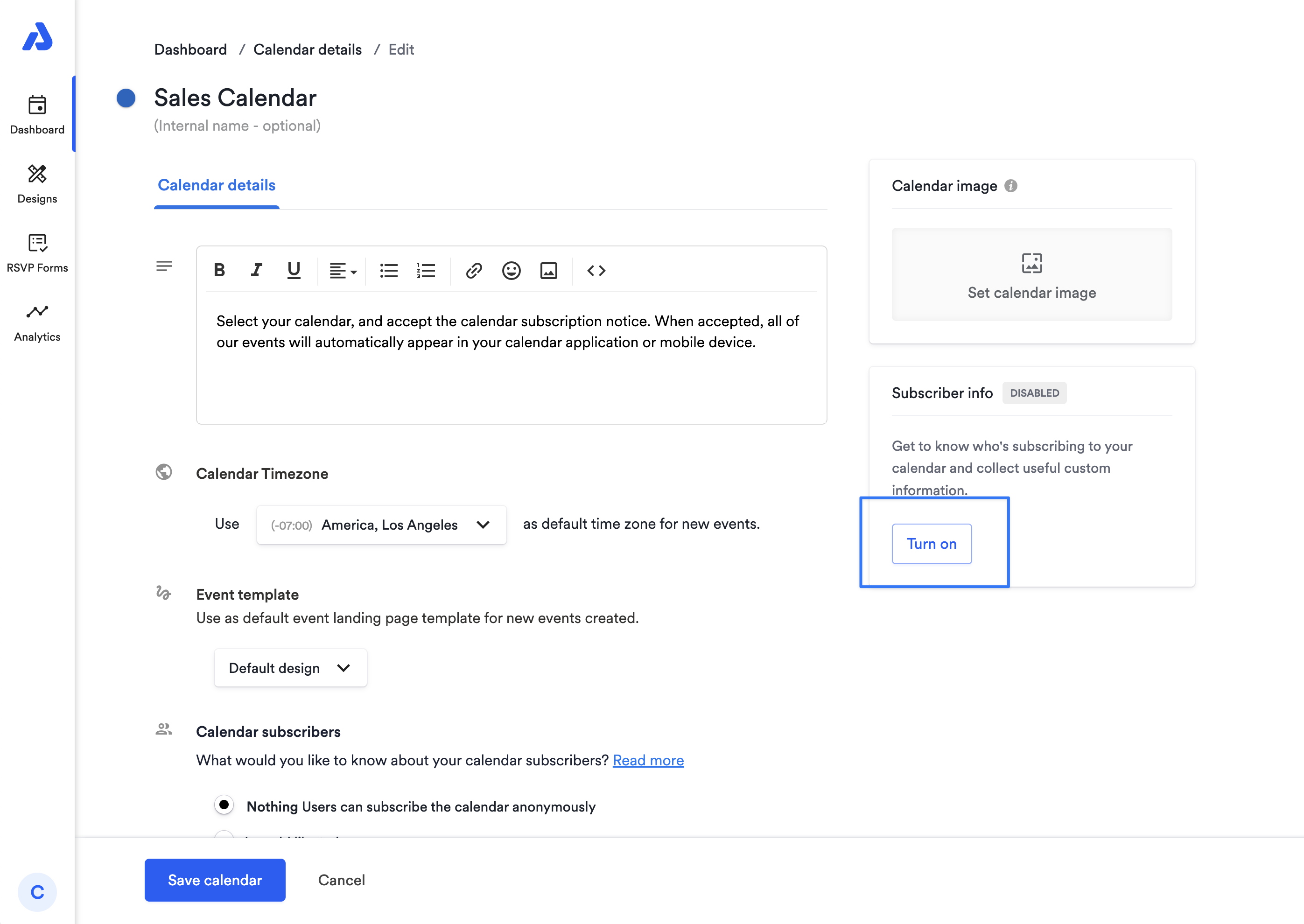Expand the Default design template dropdown
The image size is (1304, 924).
pyautogui.click(x=290, y=668)
